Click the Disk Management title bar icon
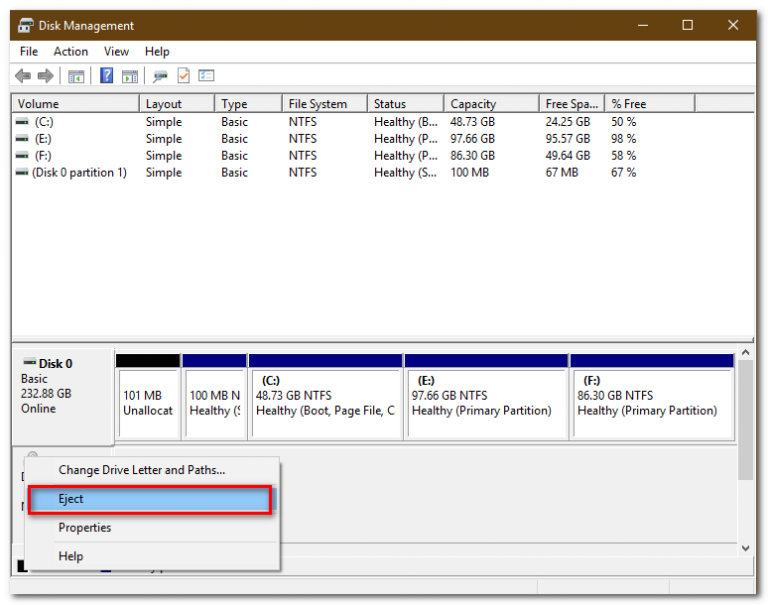The image size is (768, 605). click(x=25, y=25)
